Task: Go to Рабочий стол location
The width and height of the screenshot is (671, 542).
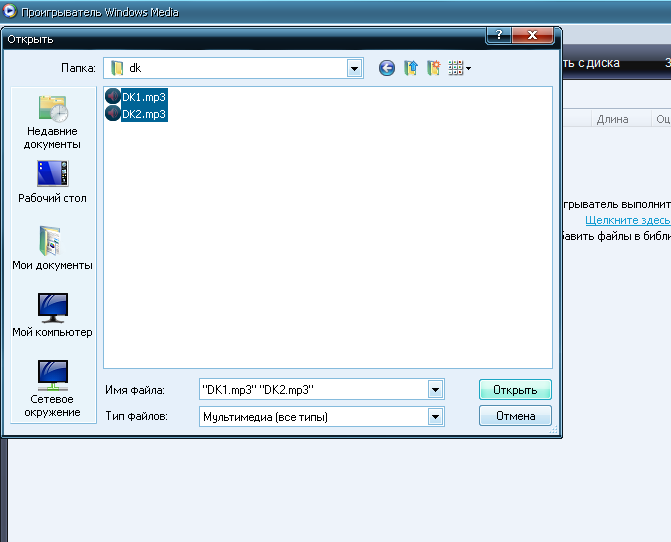Action: [x=52, y=182]
